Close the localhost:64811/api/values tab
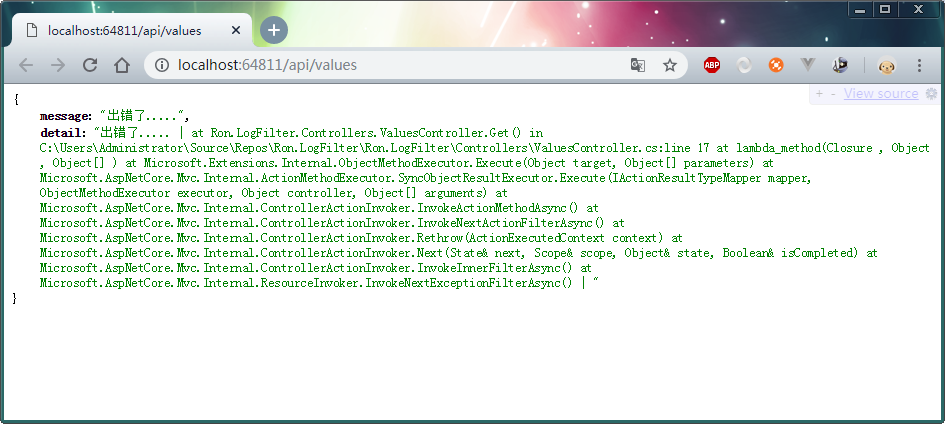Screen dimensions: 945x424 pos(236,30)
